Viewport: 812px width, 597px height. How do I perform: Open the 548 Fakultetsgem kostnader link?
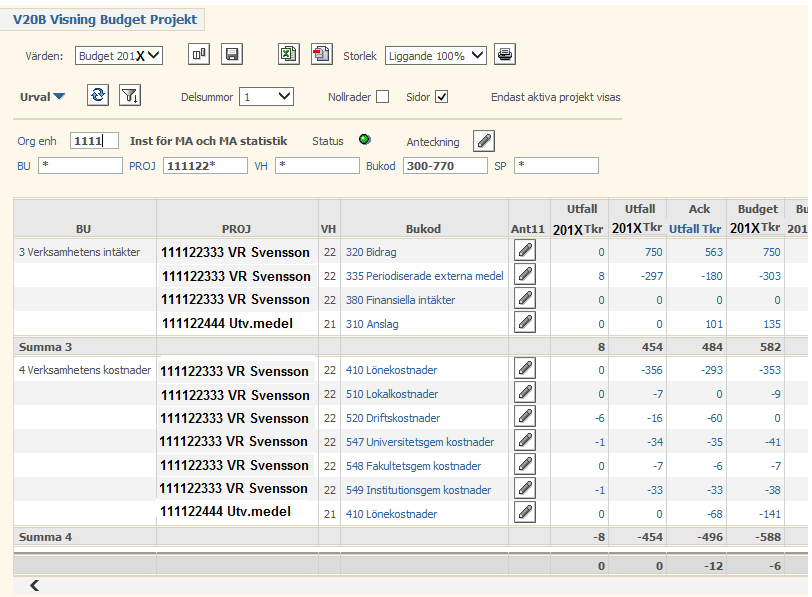click(413, 466)
